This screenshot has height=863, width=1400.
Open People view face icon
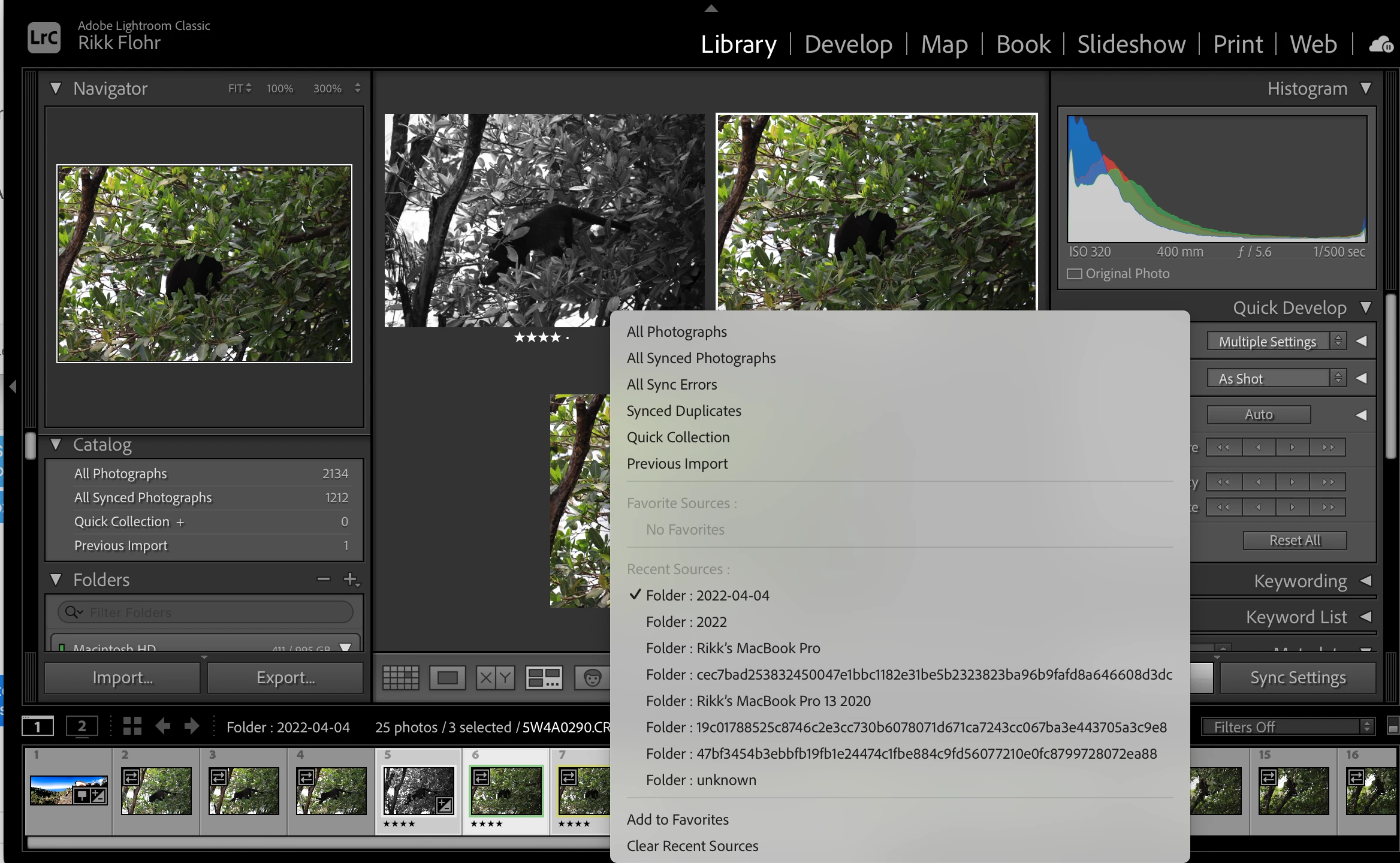click(592, 678)
